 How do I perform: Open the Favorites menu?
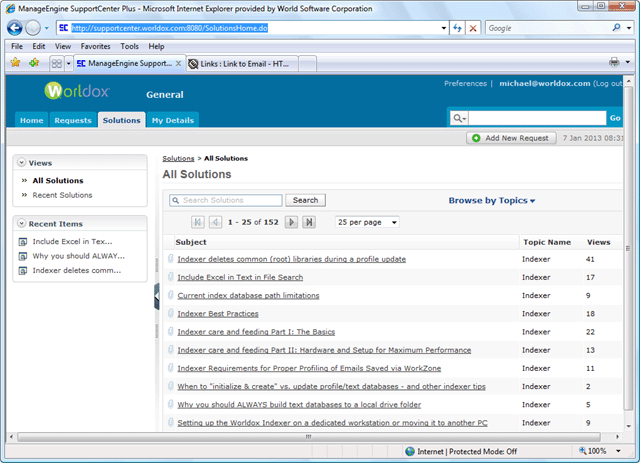coord(96,46)
